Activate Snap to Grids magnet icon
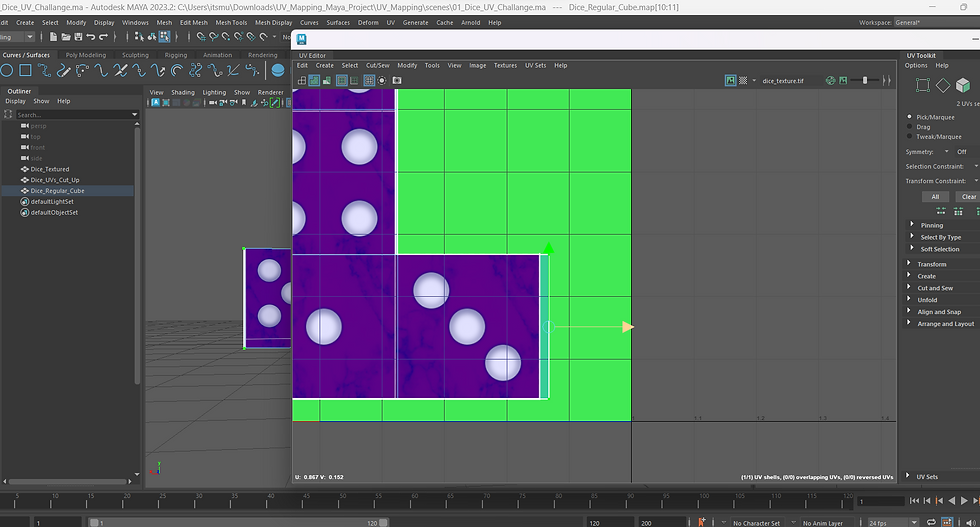Viewport: 980px width, 527px height. point(201,37)
